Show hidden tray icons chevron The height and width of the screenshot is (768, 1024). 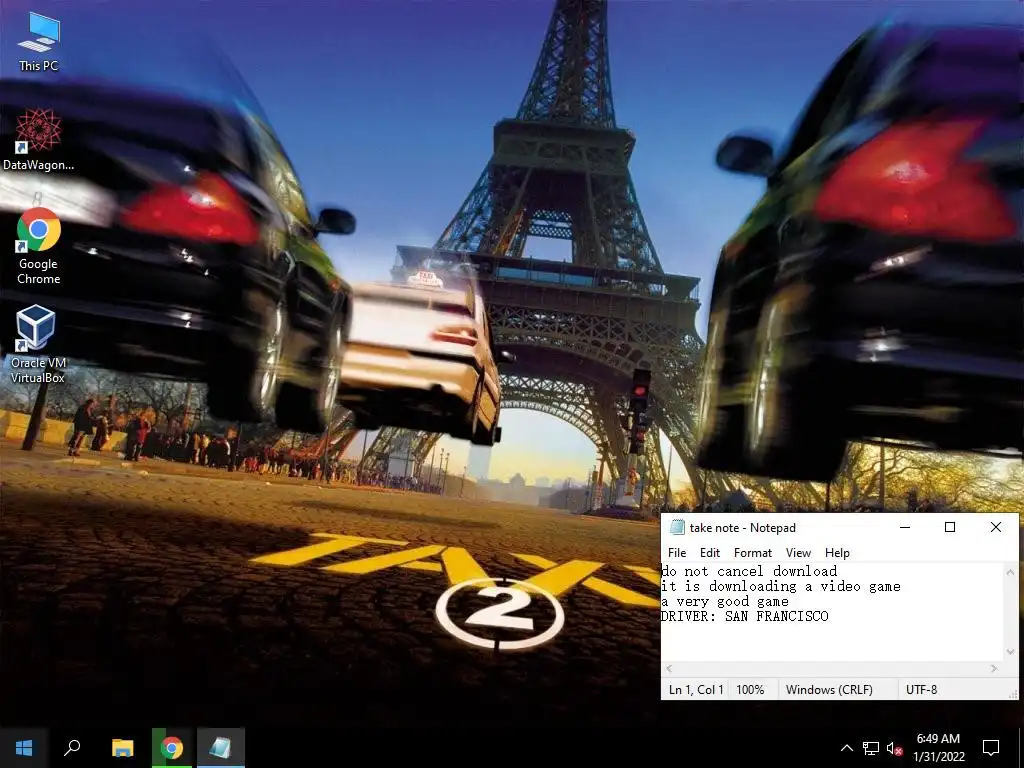[846, 748]
